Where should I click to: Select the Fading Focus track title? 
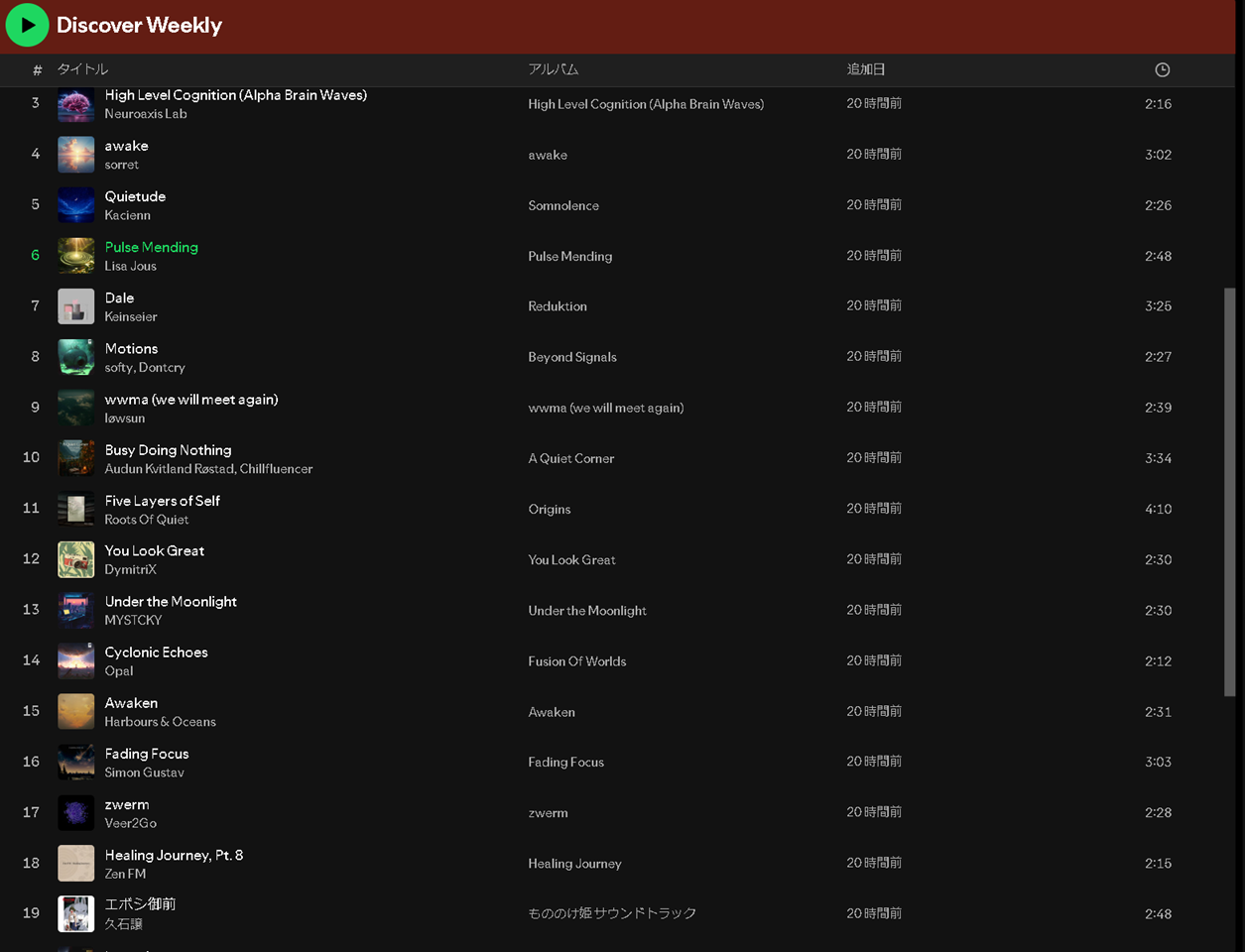coord(147,754)
